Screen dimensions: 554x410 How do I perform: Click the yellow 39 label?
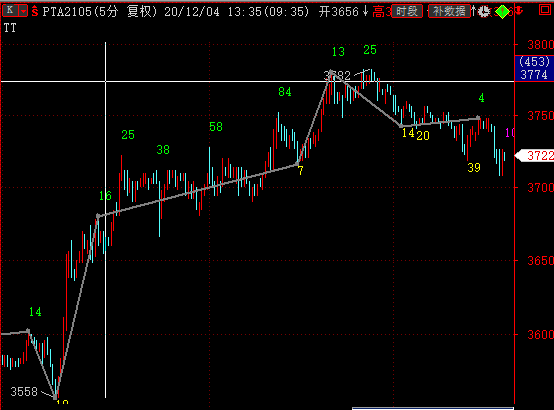(x=474, y=168)
